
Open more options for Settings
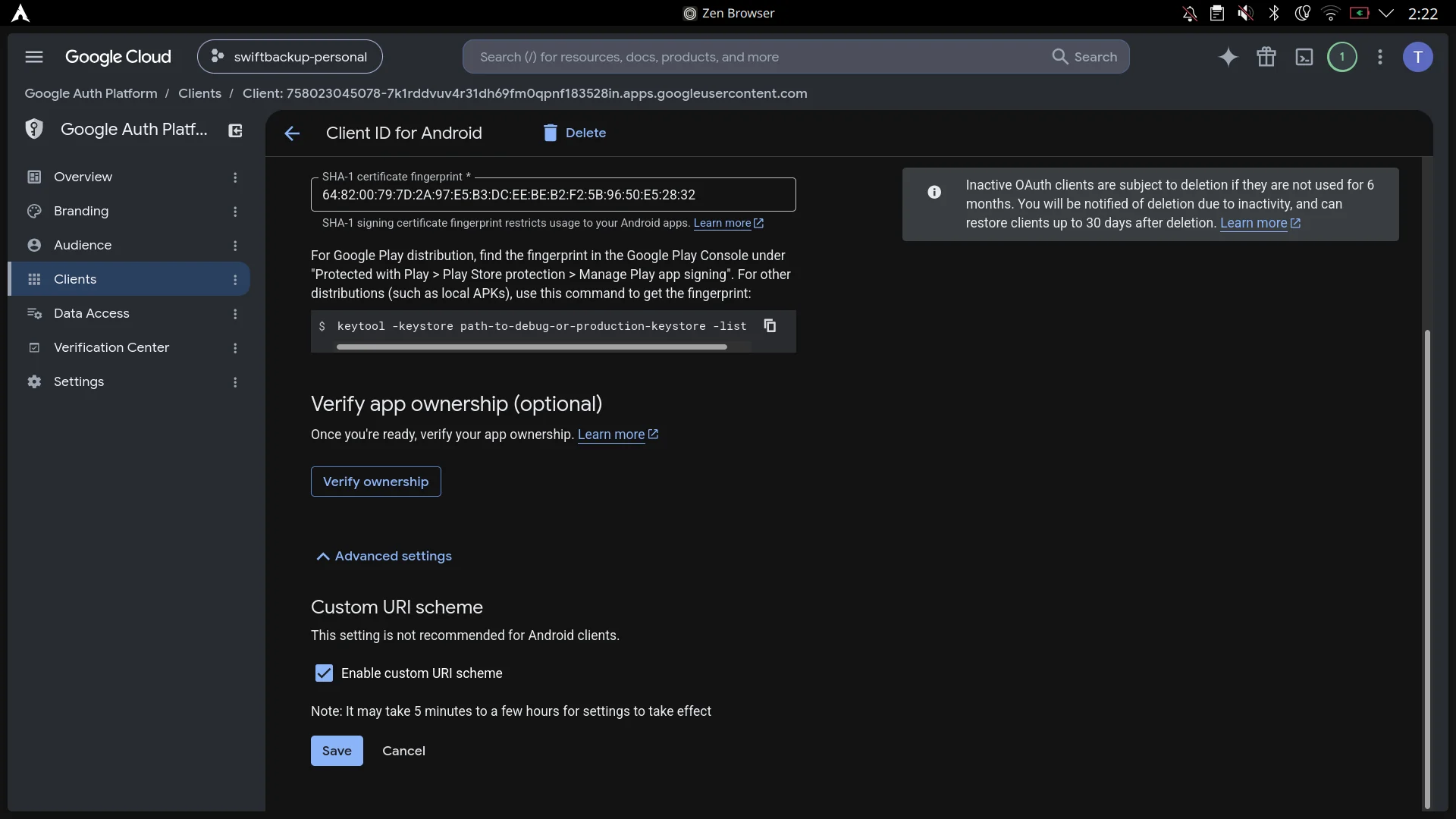pos(235,382)
